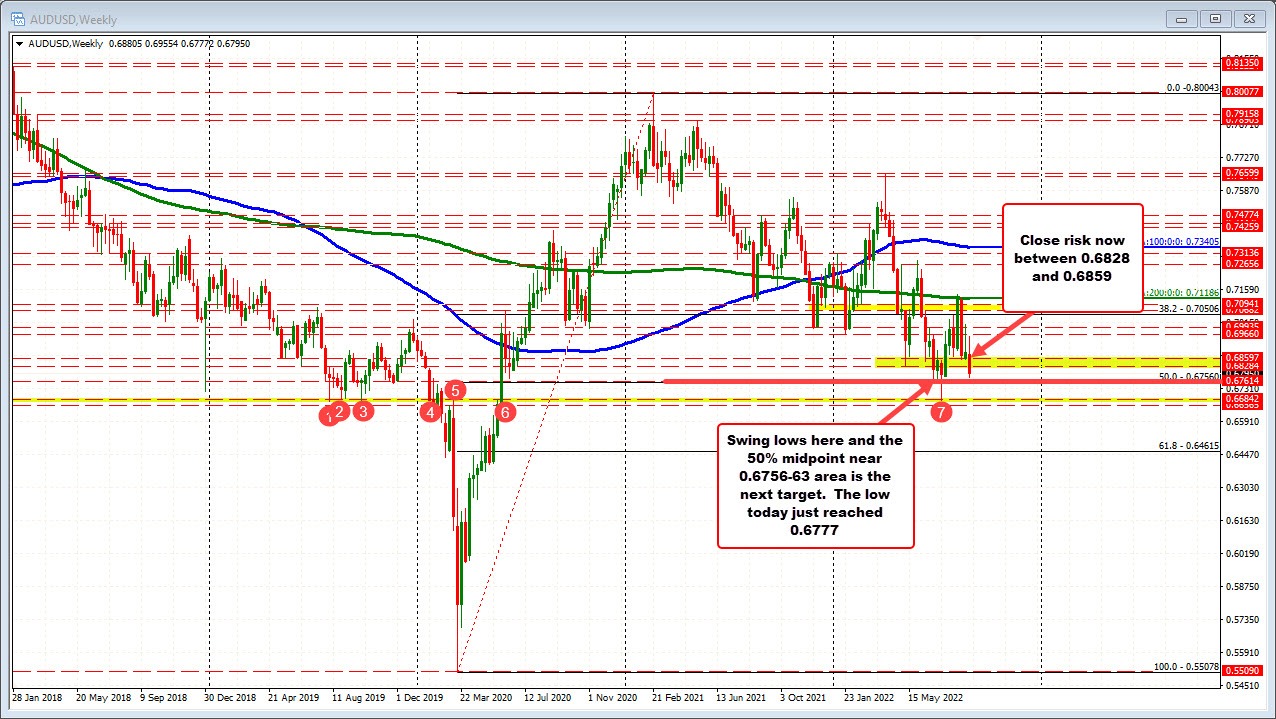Click red marker numbered 4 near December 2019
Screen dimensions: 1276x719
(x=430, y=410)
